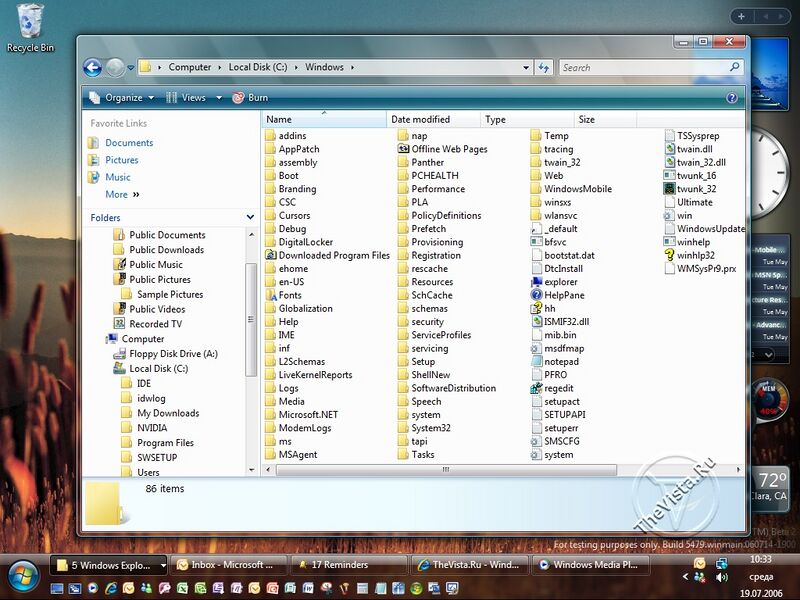Open the regedit file icon

(x=558, y=388)
